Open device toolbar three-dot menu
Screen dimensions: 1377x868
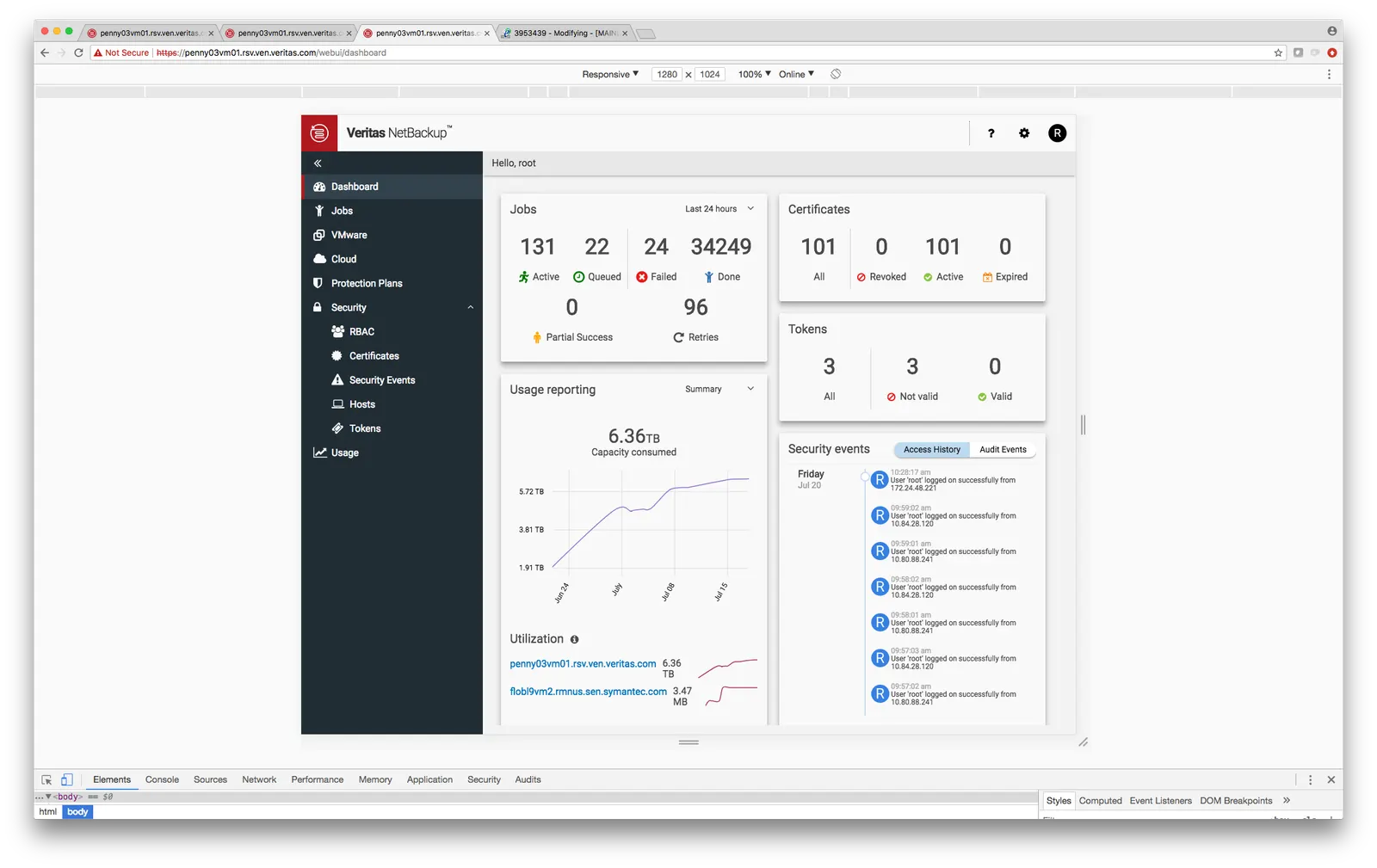click(x=1329, y=74)
